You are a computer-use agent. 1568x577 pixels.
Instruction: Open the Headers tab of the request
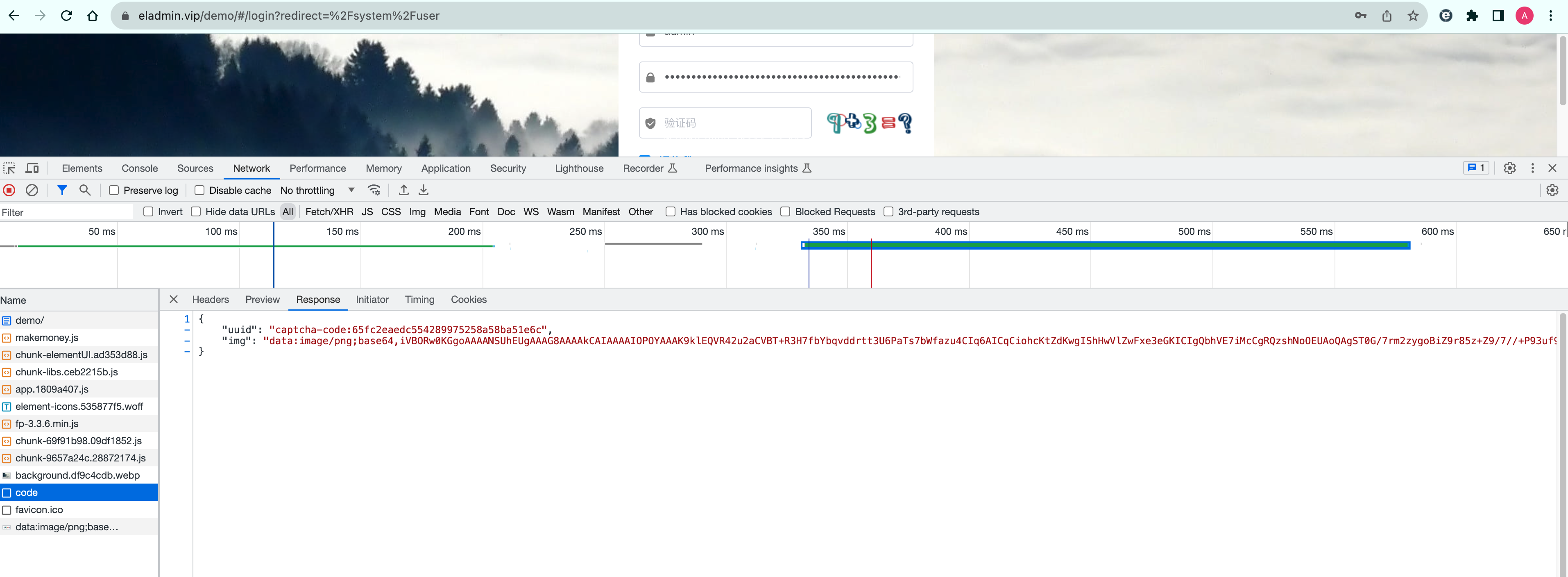point(210,299)
